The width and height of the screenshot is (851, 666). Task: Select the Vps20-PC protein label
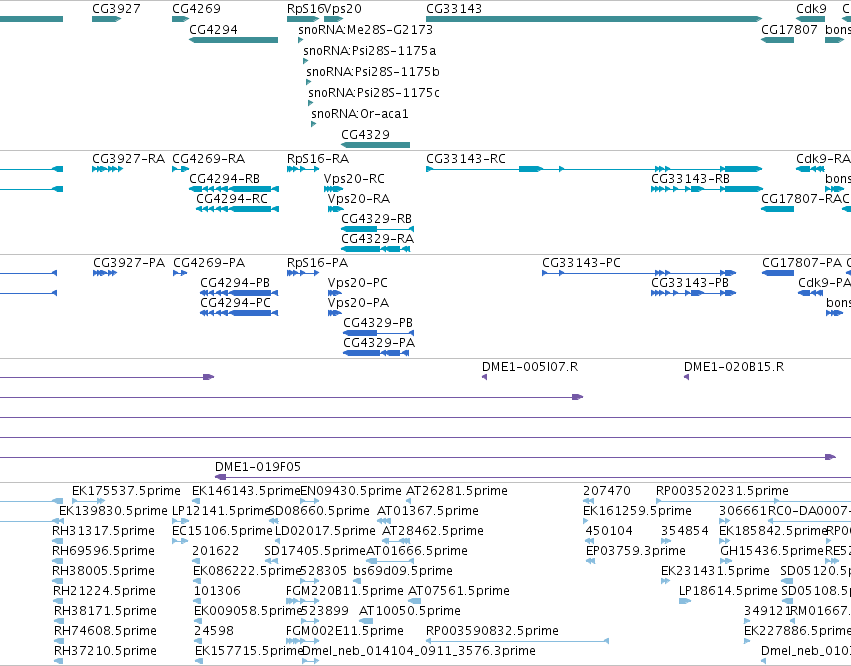pos(358,283)
